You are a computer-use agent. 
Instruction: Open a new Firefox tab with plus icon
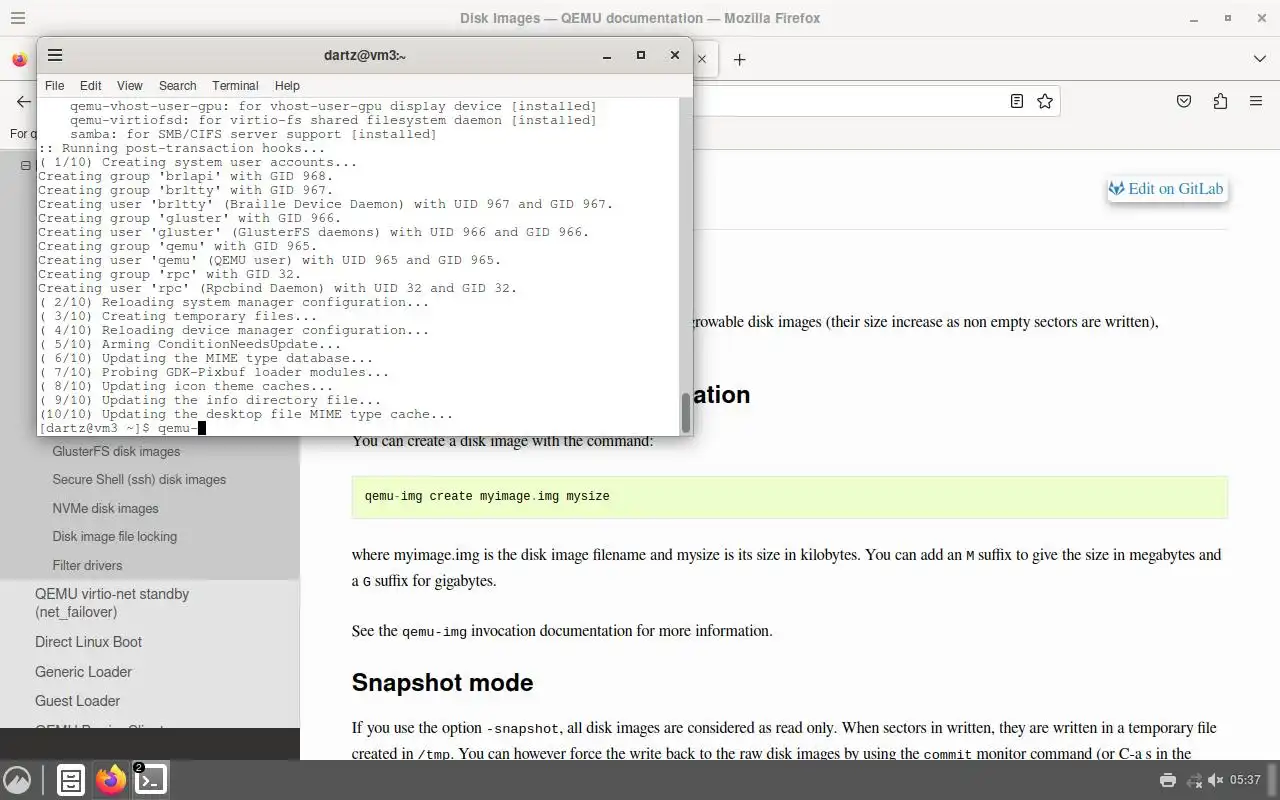pyautogui.click(x=739, y=60)
